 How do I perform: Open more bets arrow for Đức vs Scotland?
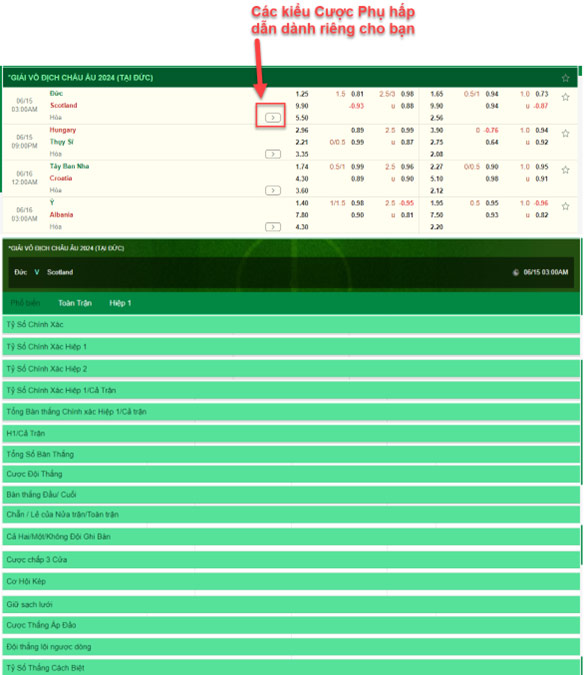tap(272, 118)
